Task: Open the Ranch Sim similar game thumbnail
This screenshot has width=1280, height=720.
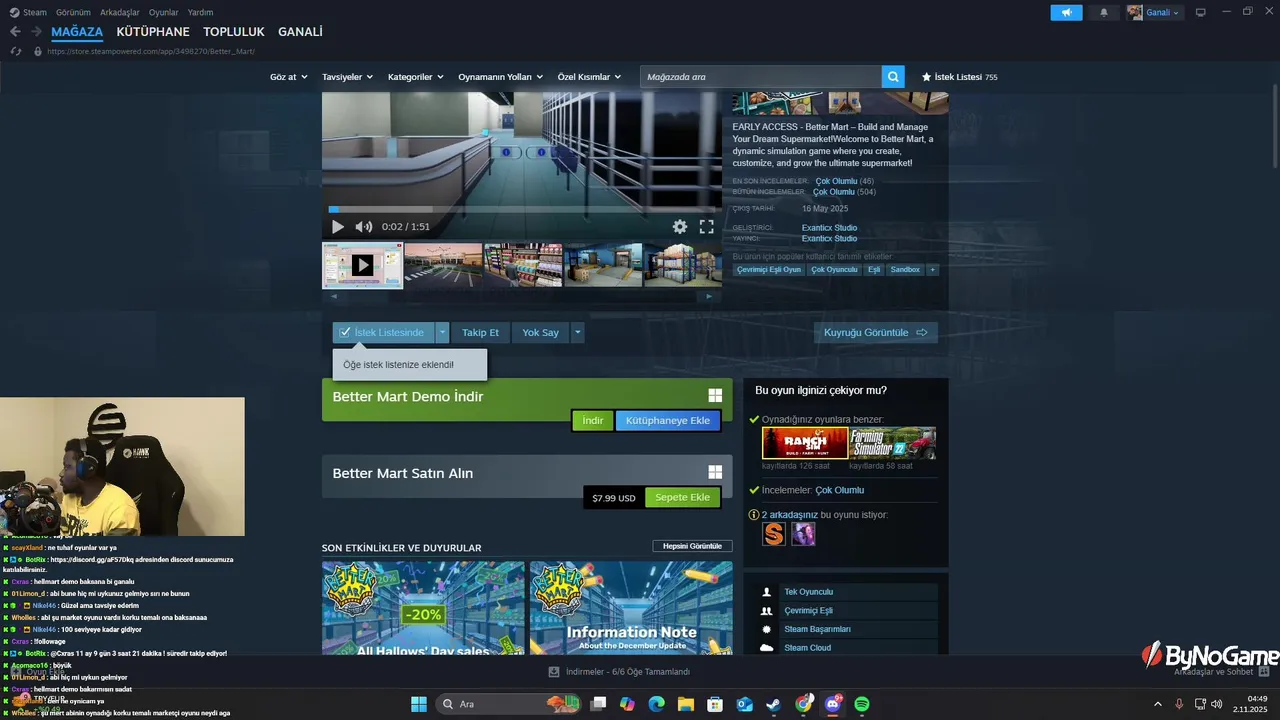Action: point(805,443)
